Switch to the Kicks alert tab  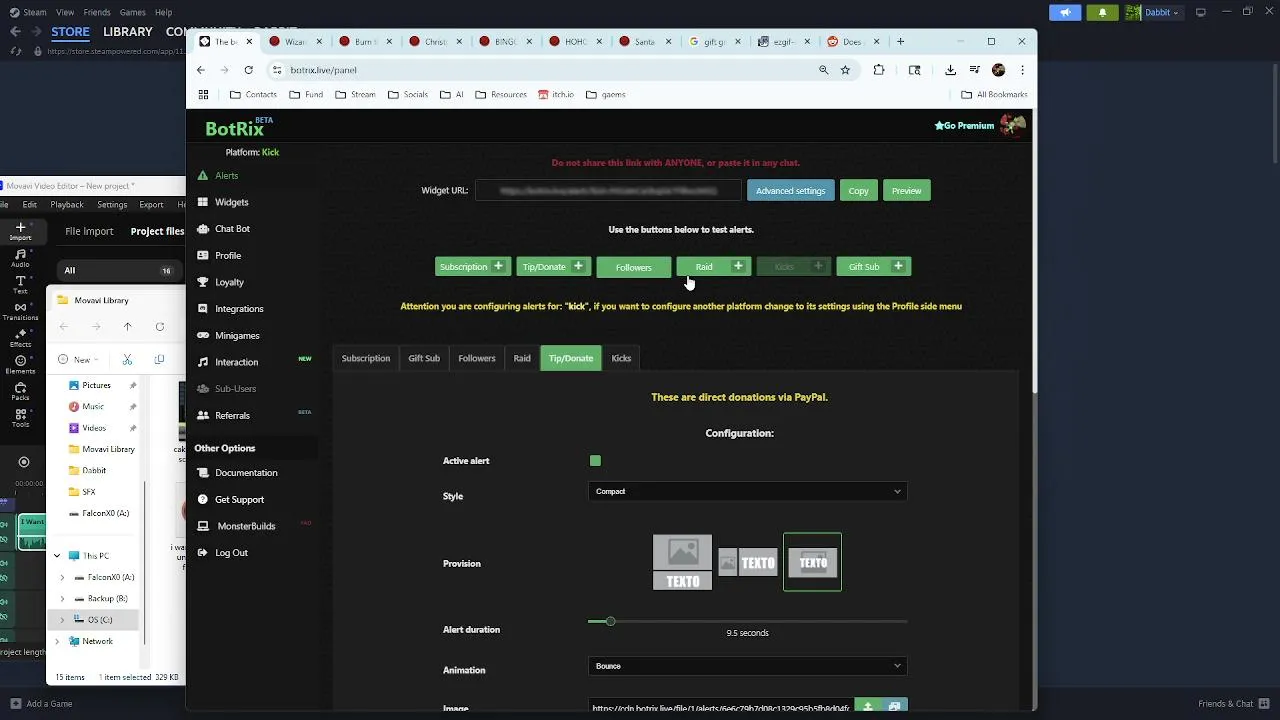[x=621, y=358]
